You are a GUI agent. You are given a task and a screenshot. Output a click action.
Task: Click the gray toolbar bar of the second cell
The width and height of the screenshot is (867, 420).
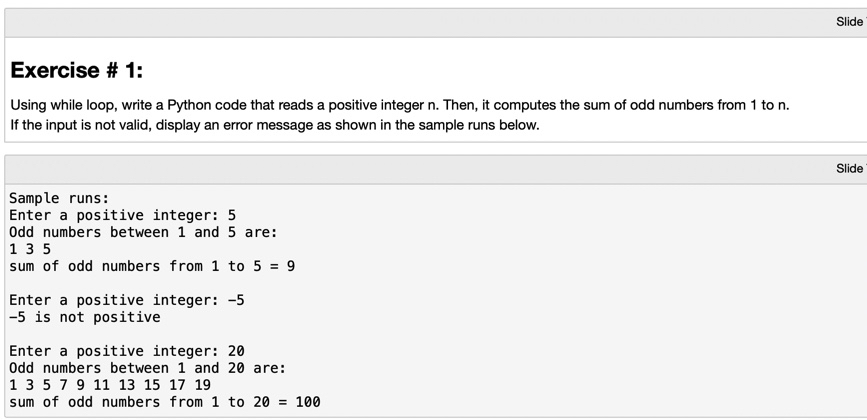(436, 169)
